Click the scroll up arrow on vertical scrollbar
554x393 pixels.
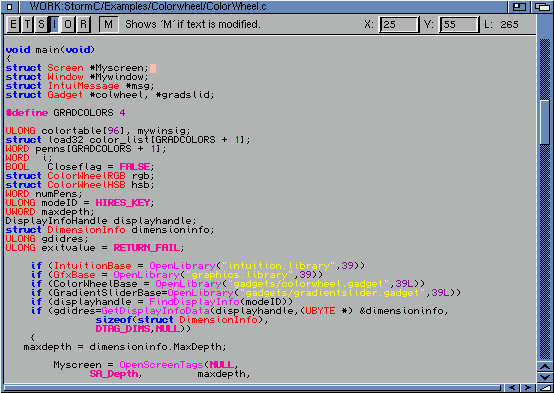(x=545, y=367)
